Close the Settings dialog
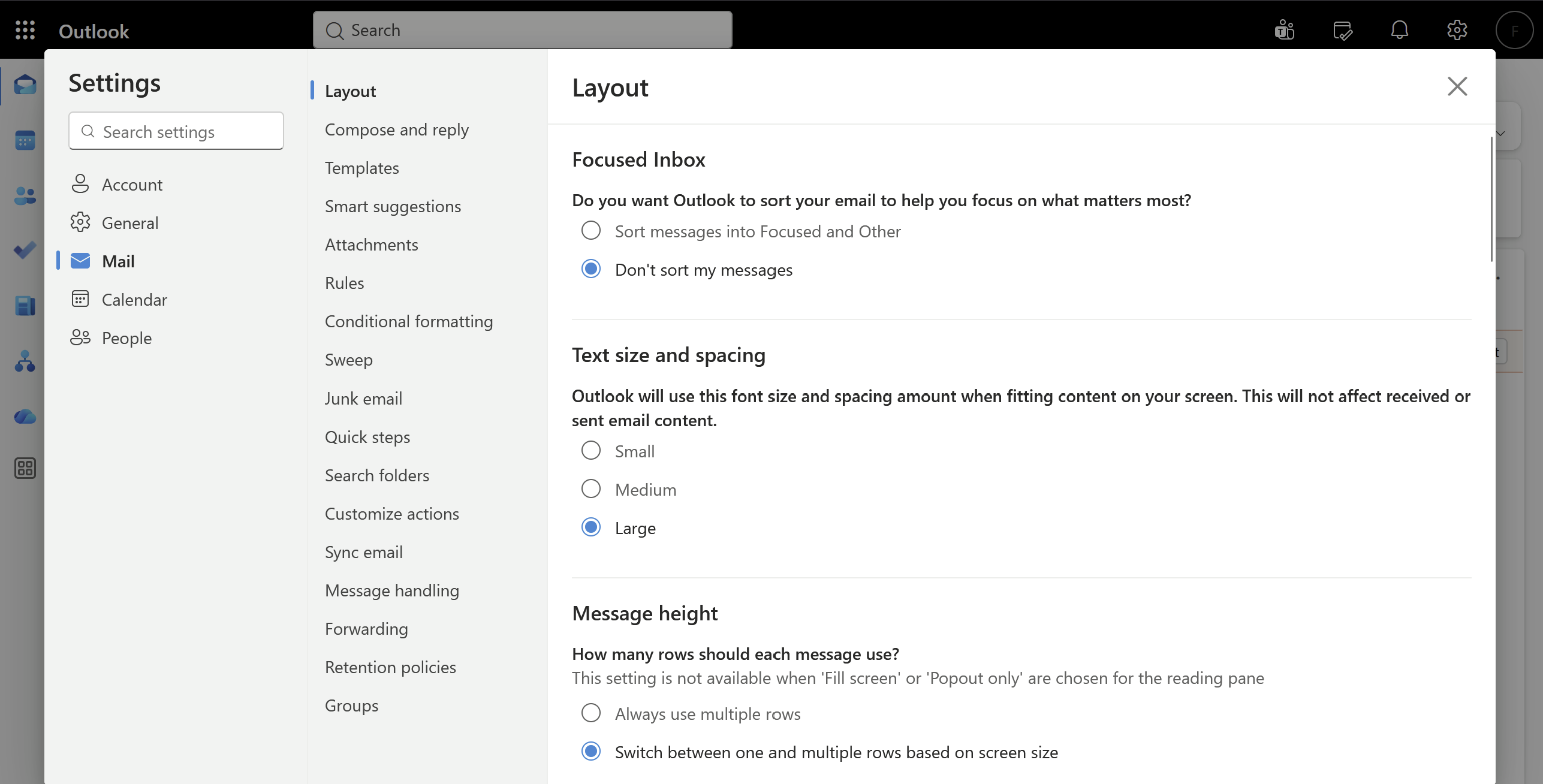Viewport: 1543px width, 784px height. tap(1457, 86)
